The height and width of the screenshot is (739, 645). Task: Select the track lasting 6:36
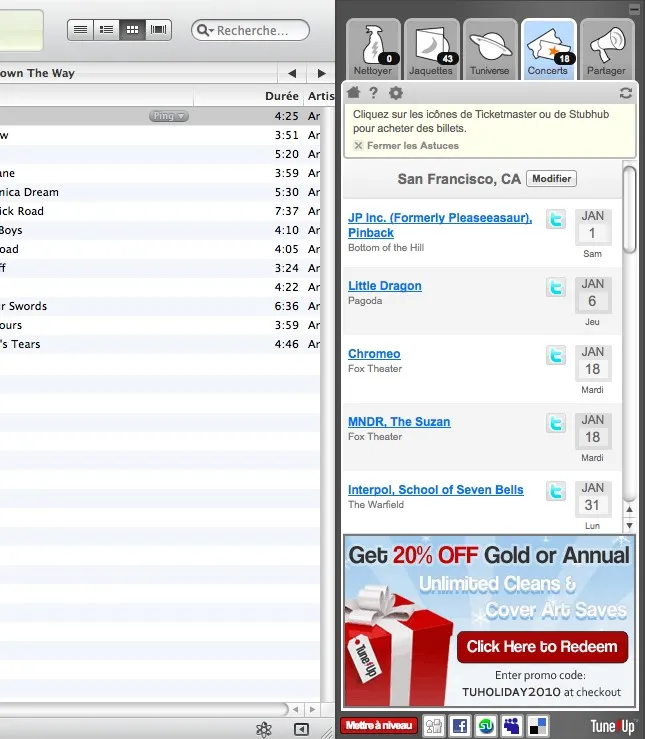tap(160, 306)
